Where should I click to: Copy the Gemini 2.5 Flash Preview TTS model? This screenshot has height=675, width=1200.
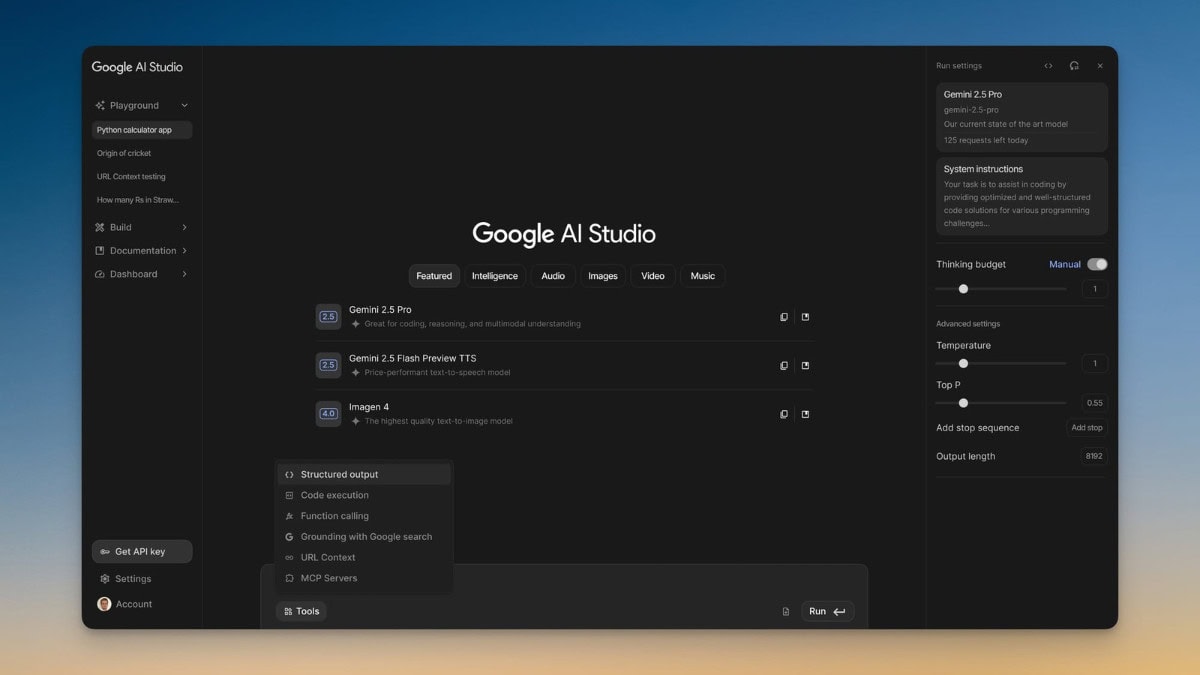coord(784,366)
